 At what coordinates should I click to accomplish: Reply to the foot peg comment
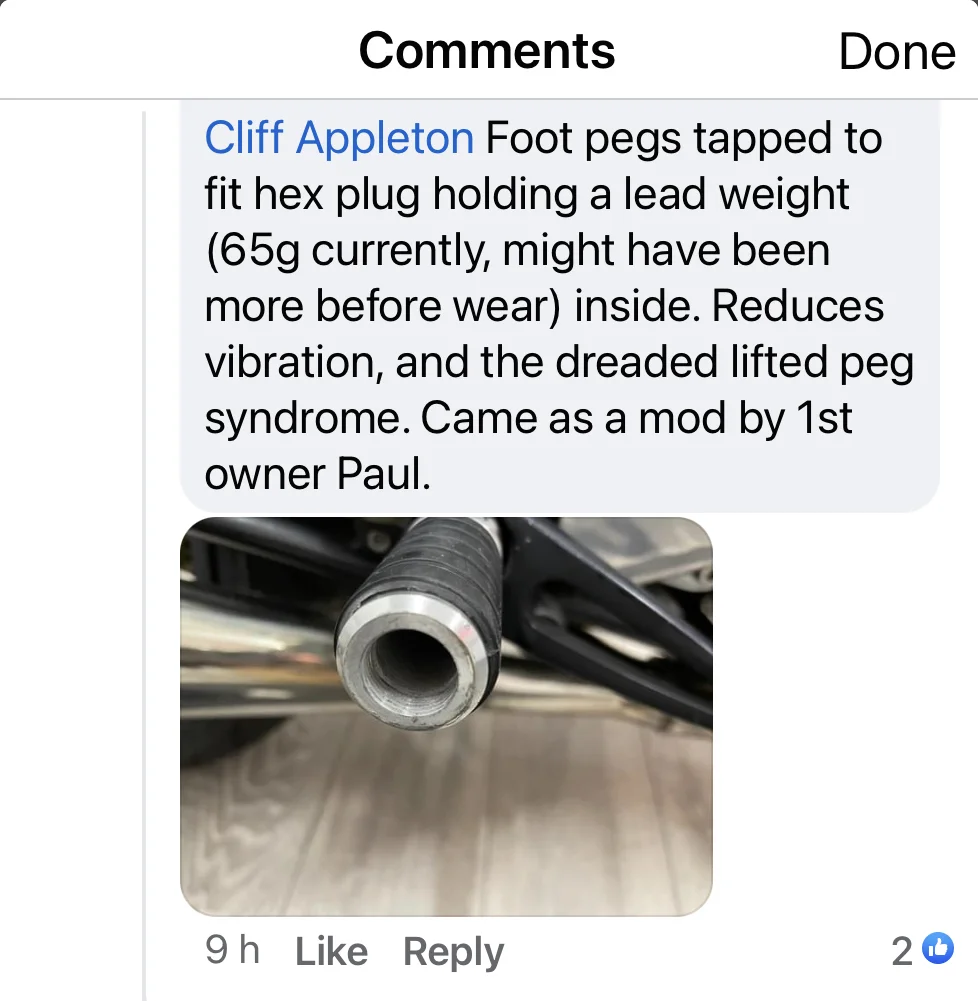click(x=453, y=952)
